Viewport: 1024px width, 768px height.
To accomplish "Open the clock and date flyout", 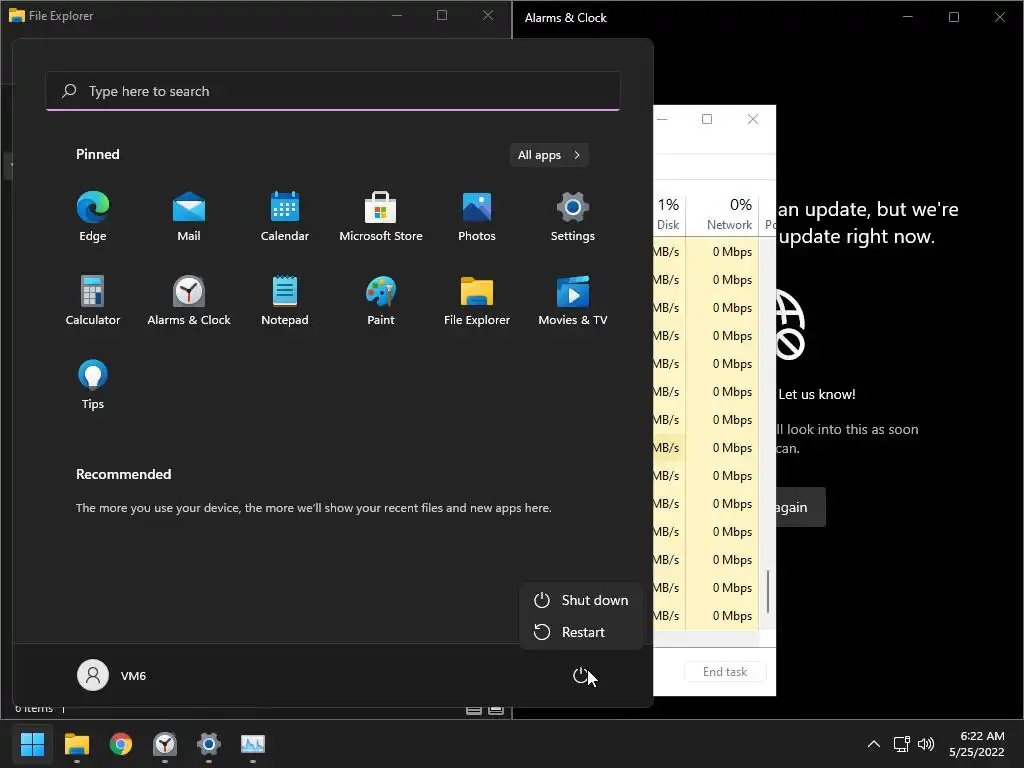I will tap(978, 744).
